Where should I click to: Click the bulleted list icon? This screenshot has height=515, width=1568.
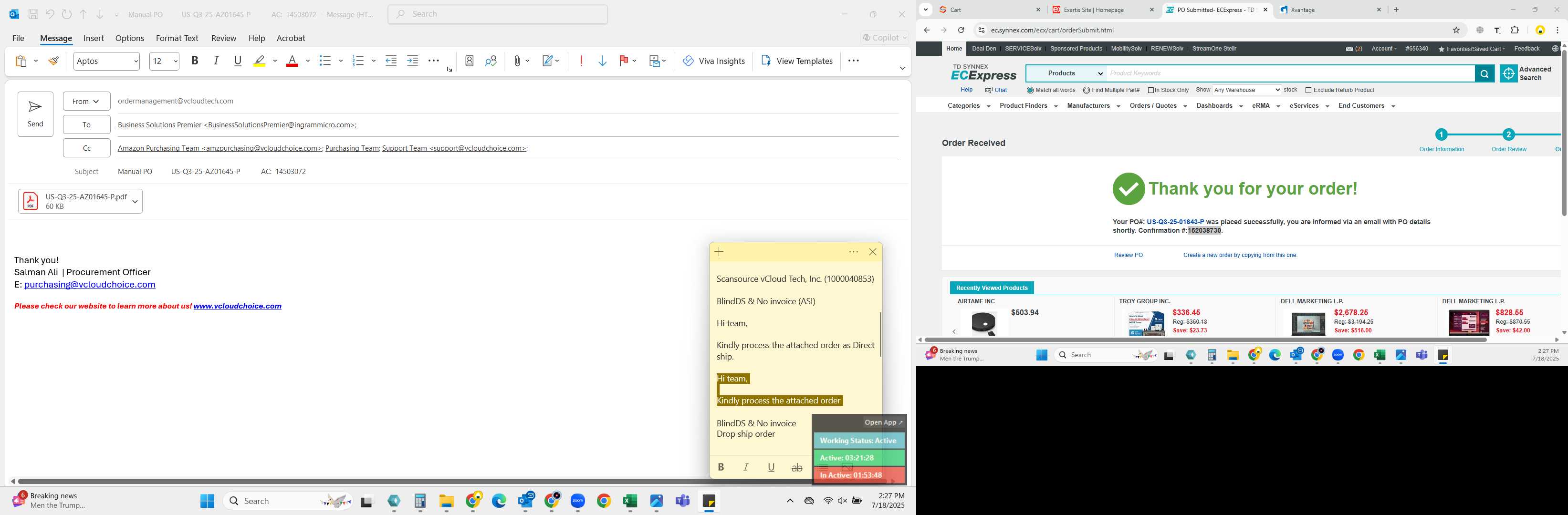(x=325, y=61)
